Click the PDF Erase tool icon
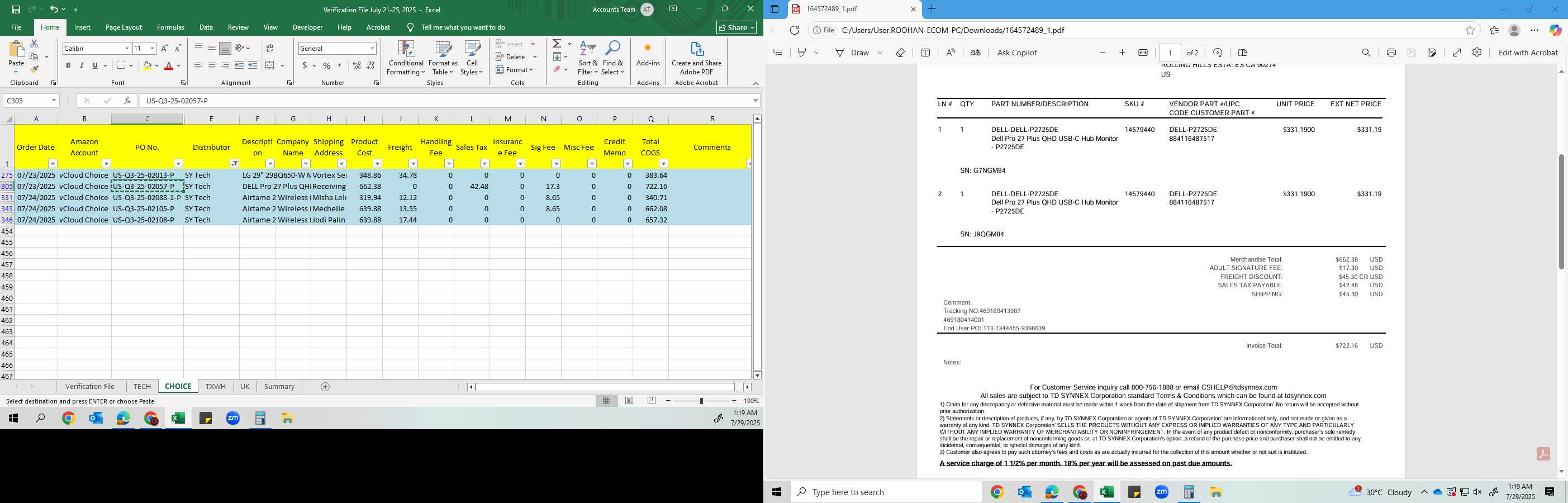1568x503 pixels. click(x=900, y=53)
